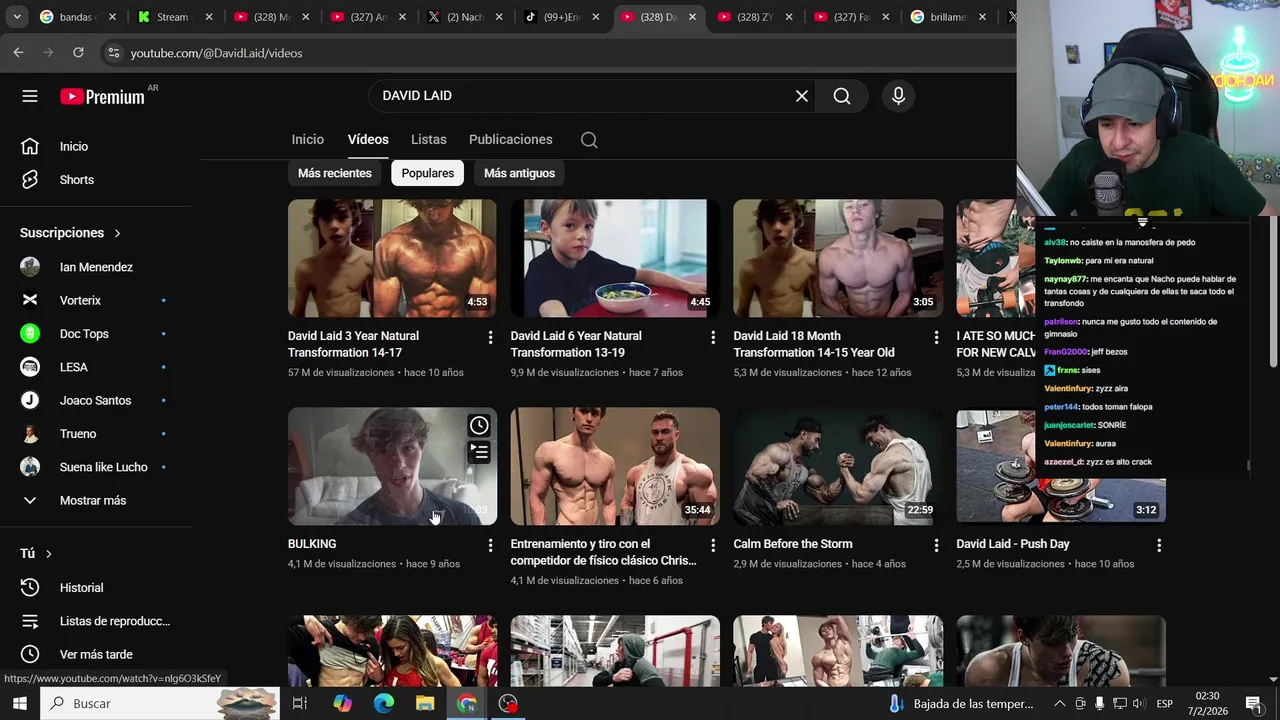Image resolution: width=1280 pixels, height=720 pixels.
Task: Click the YouTube Premium logo
Action: [x=102, y=97]
